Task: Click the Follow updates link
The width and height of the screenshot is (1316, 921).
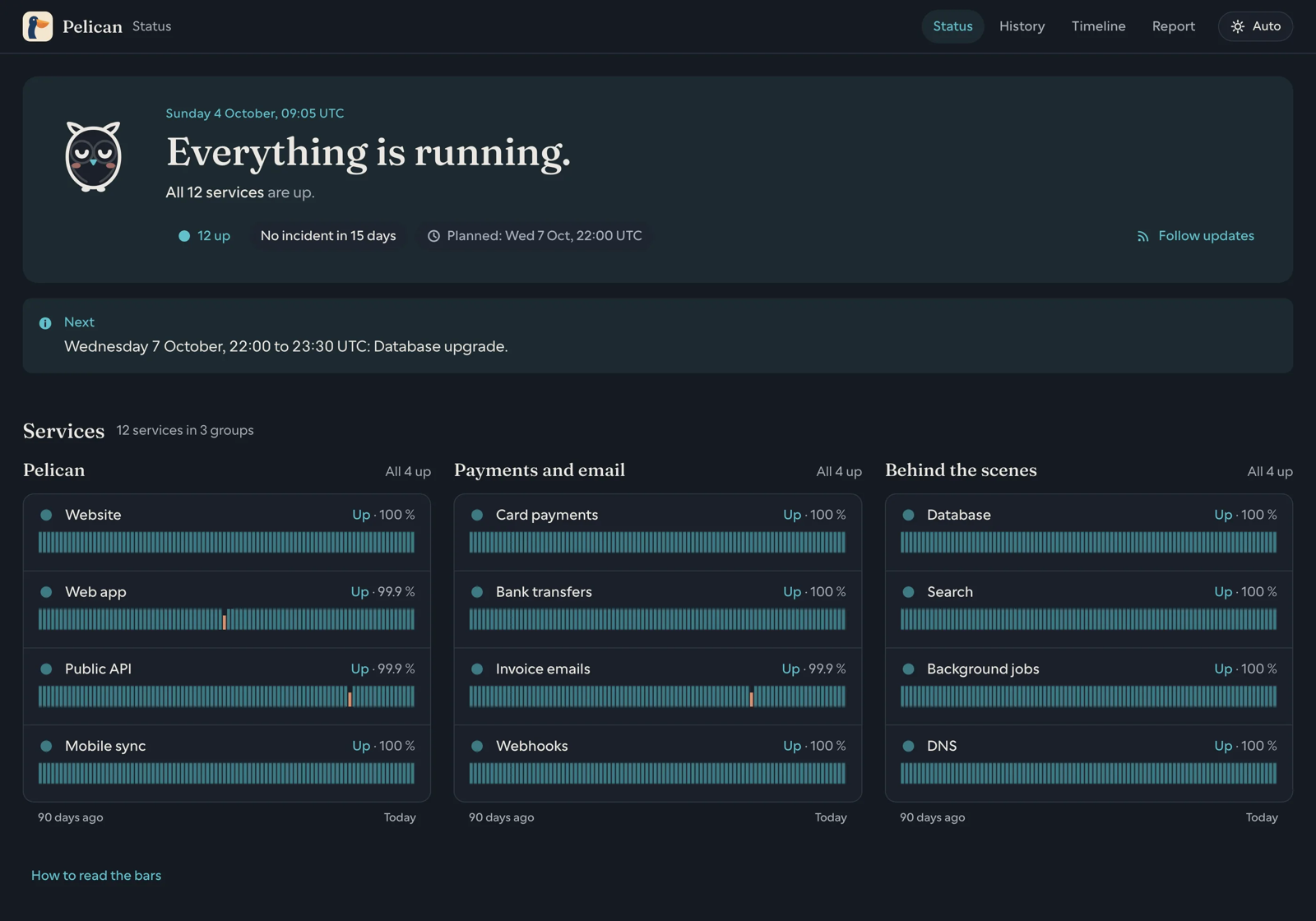Action: [1195, 236]
